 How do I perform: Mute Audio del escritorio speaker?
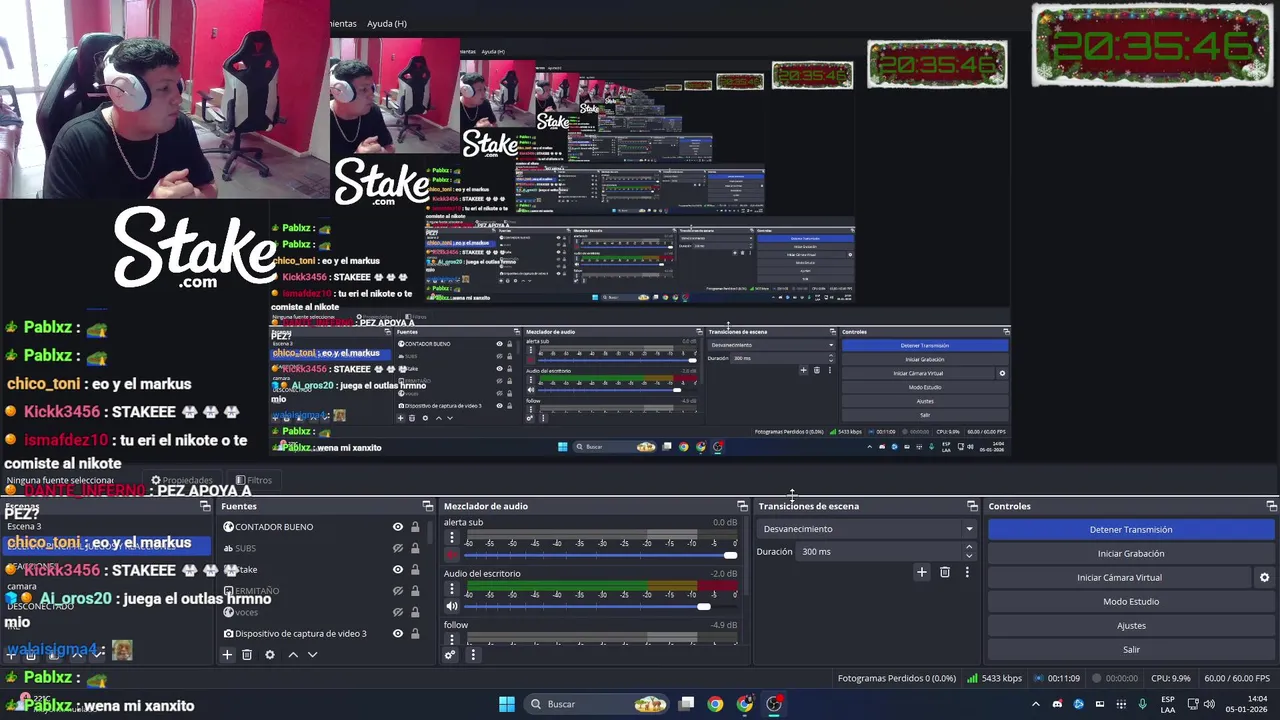[452, 606]
